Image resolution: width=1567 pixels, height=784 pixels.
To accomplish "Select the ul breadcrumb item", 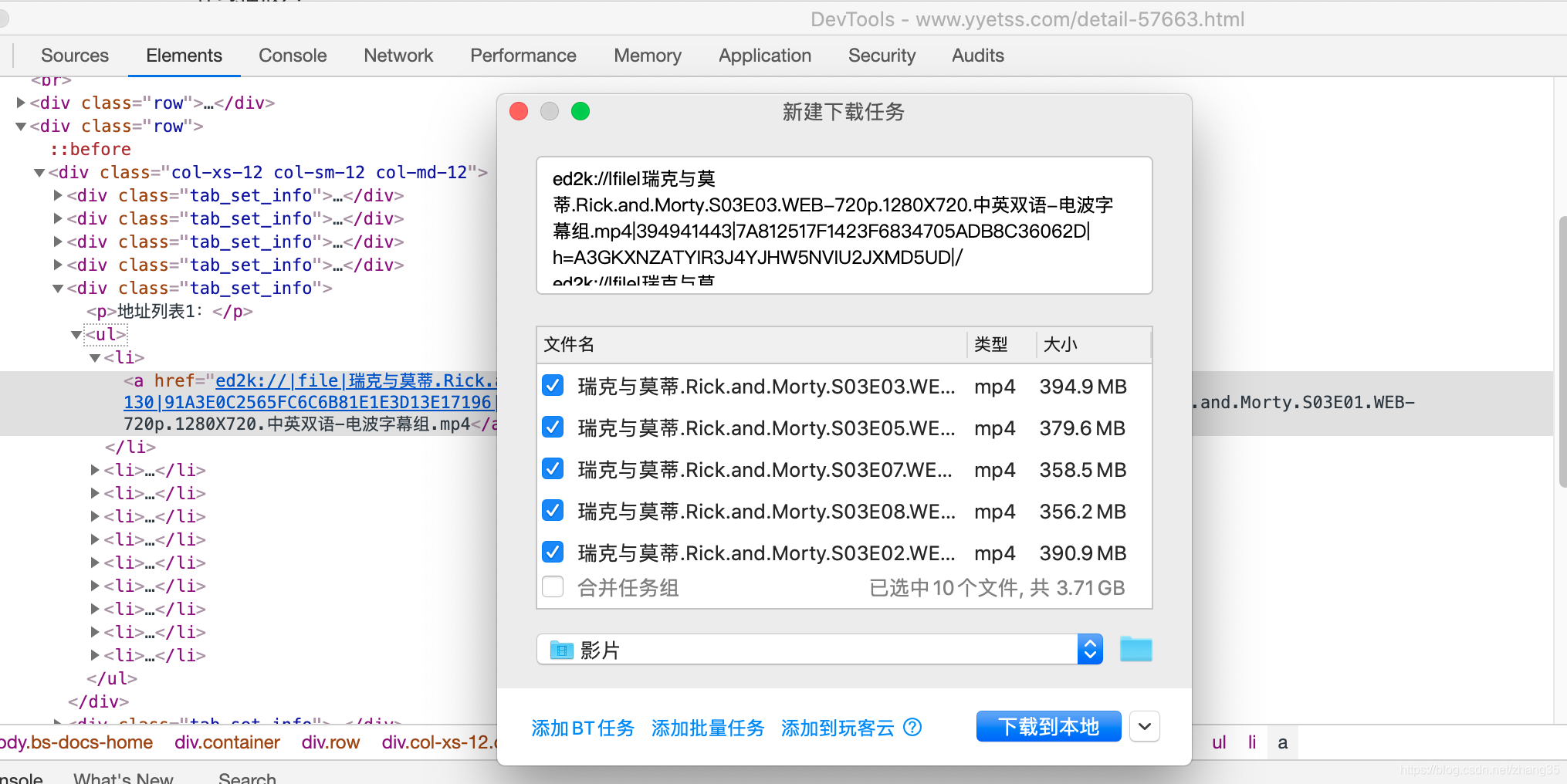I will point(1219,742).
